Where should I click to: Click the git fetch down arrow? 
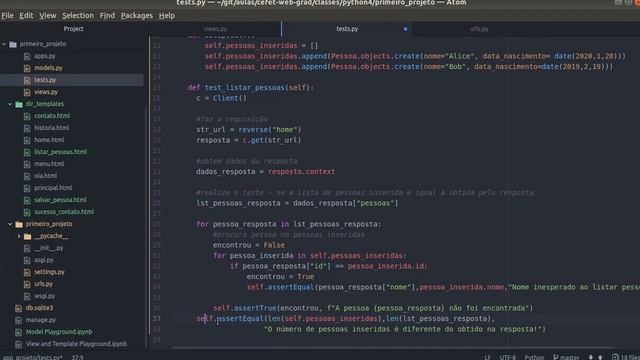coord(591,357)
